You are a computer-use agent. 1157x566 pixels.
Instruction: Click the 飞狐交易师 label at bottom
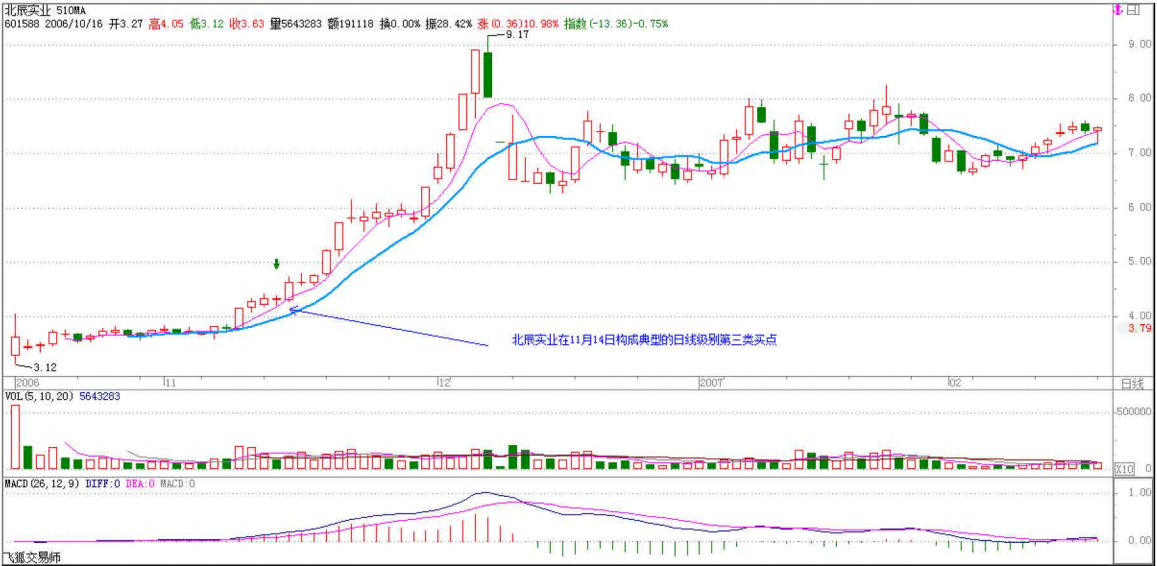click(x=31, y=557)
